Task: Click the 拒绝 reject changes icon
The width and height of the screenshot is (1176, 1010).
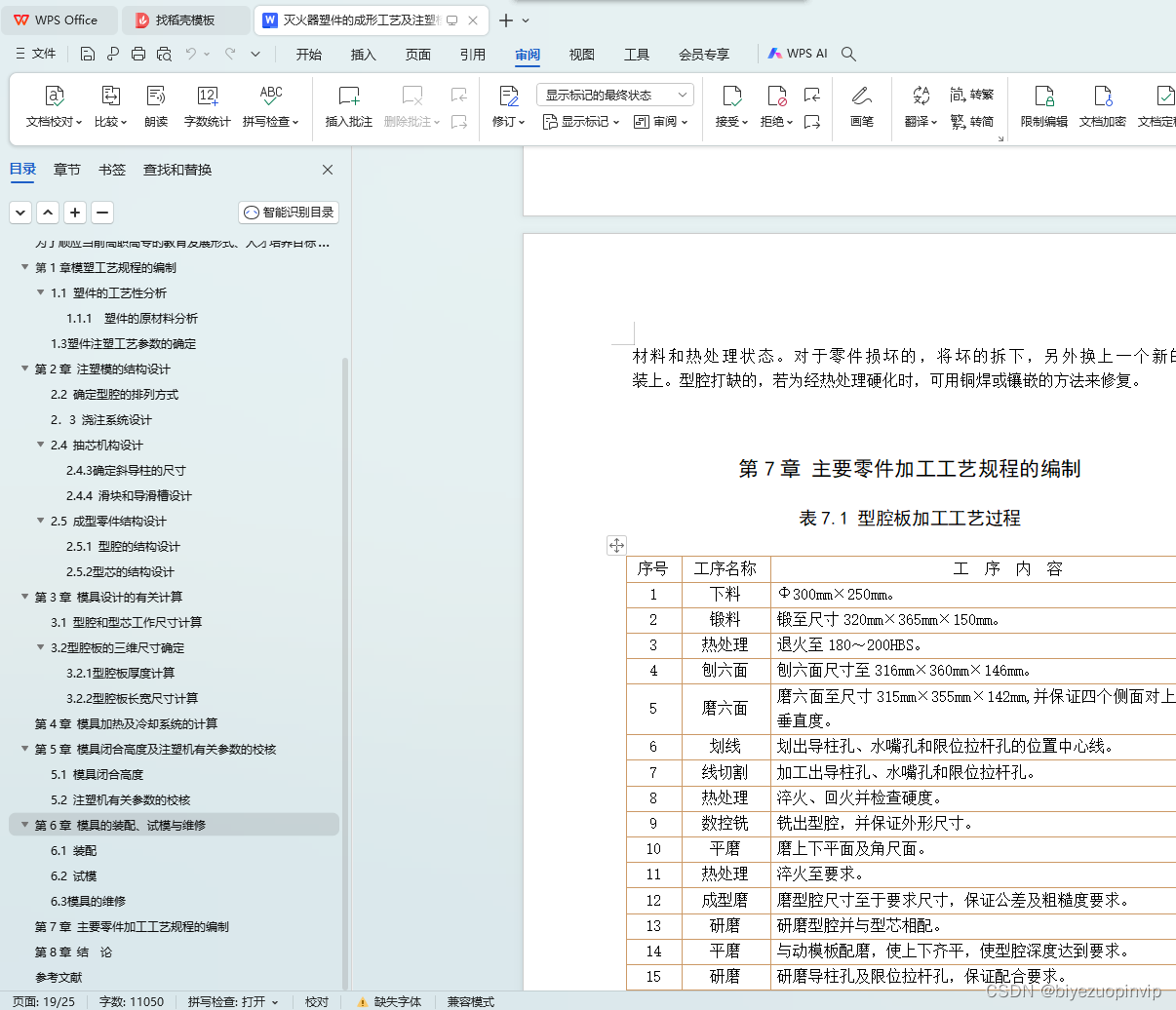Action: [x=776, y=96]
